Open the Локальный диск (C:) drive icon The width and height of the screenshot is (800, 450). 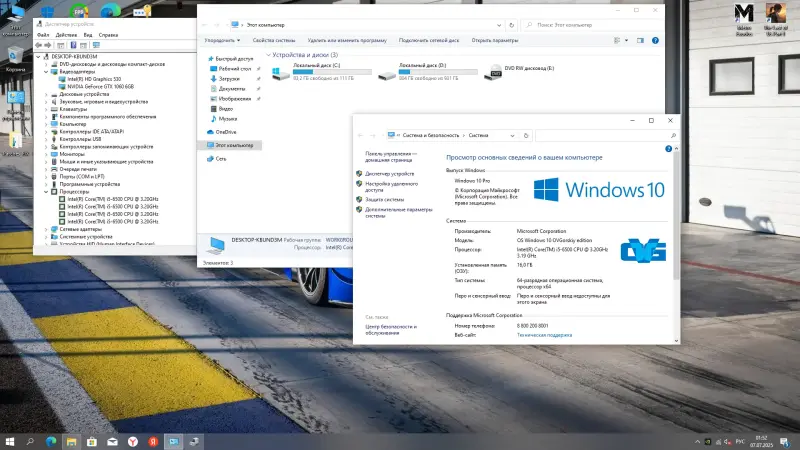tap(281, 73)
